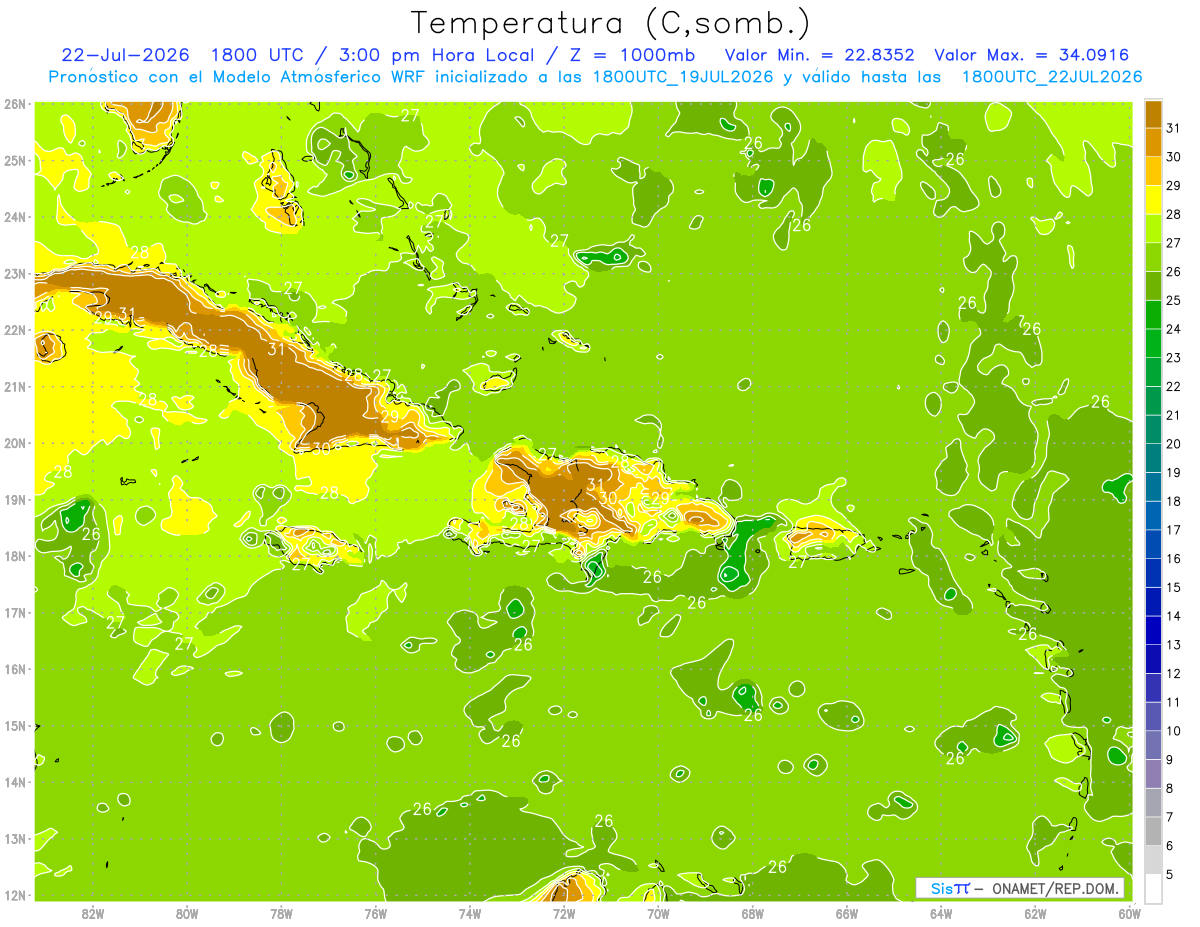This screenshot has height=927, width=1200.
Task: Click the 72W longitude axis label
Action: click(563, 913)
